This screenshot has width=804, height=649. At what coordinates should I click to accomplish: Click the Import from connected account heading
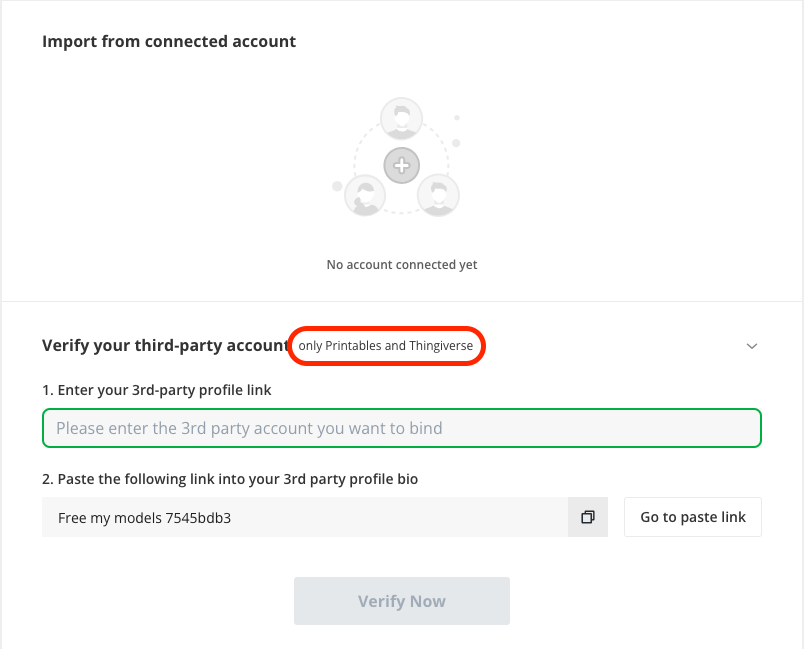pyautogui.click(x=169, y=41)
